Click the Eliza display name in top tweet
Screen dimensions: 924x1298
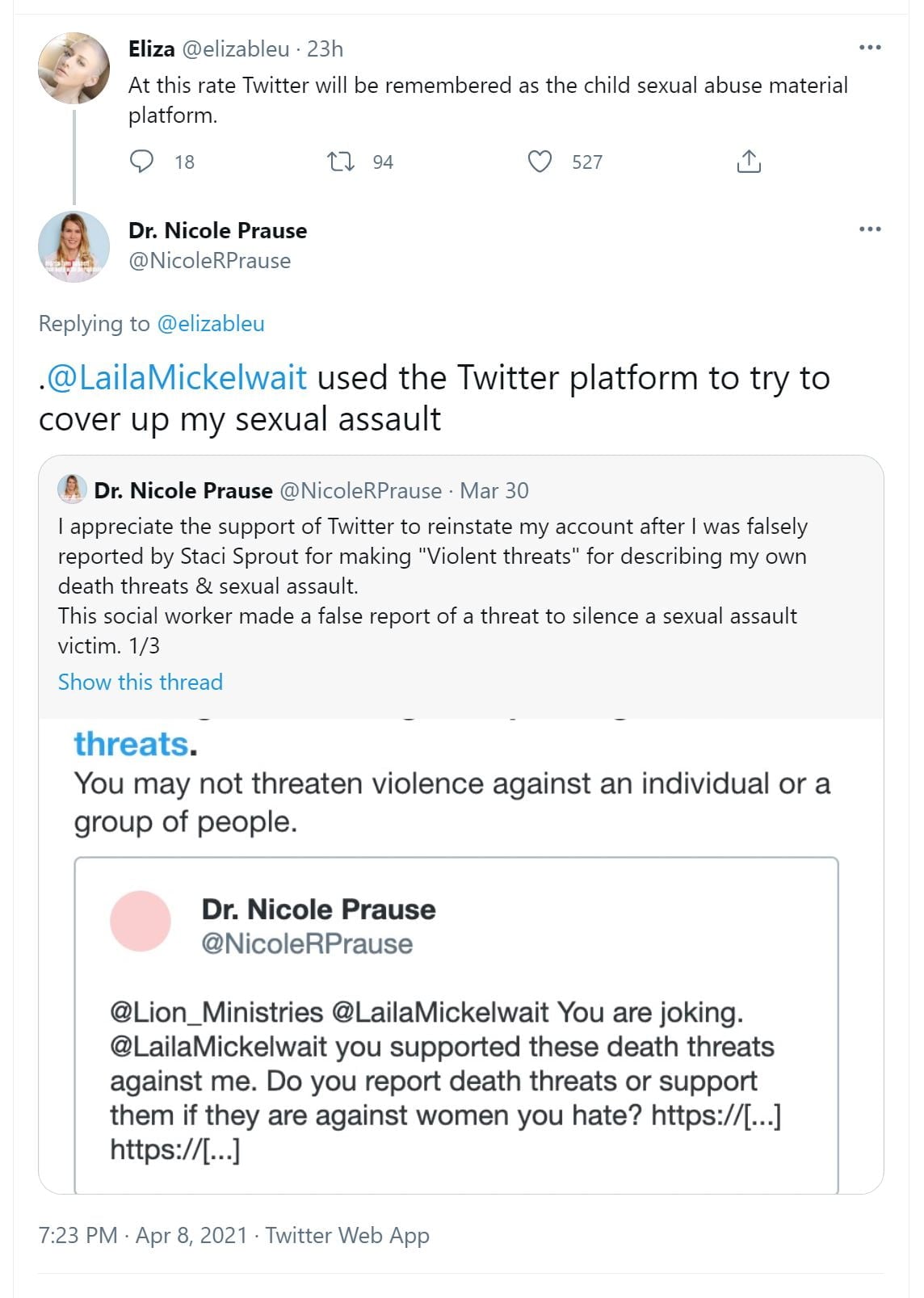(151, 49)
